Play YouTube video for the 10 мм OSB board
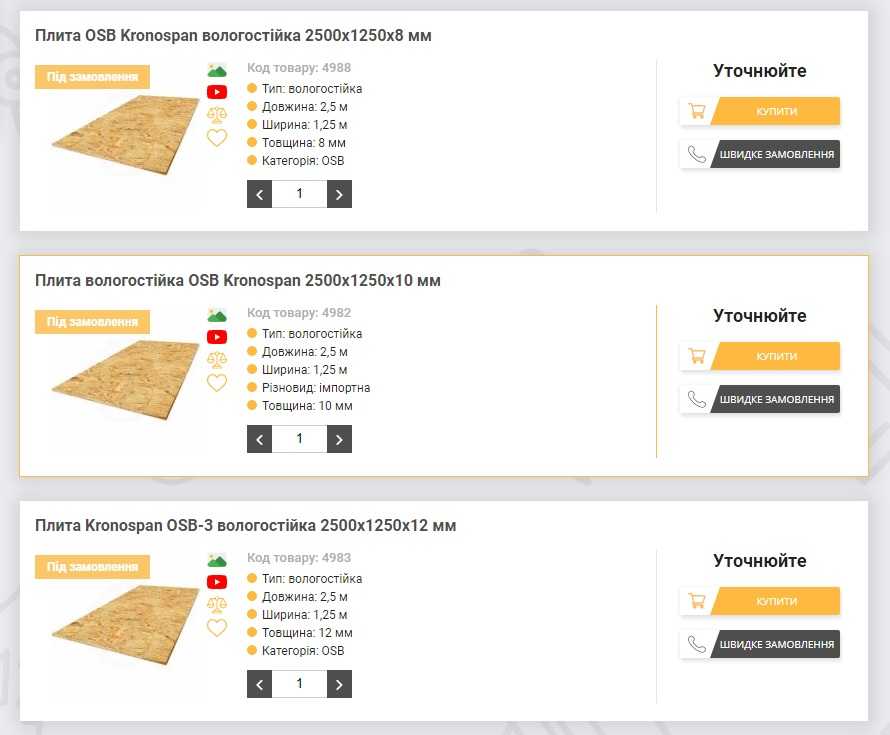 click(217, 337)
